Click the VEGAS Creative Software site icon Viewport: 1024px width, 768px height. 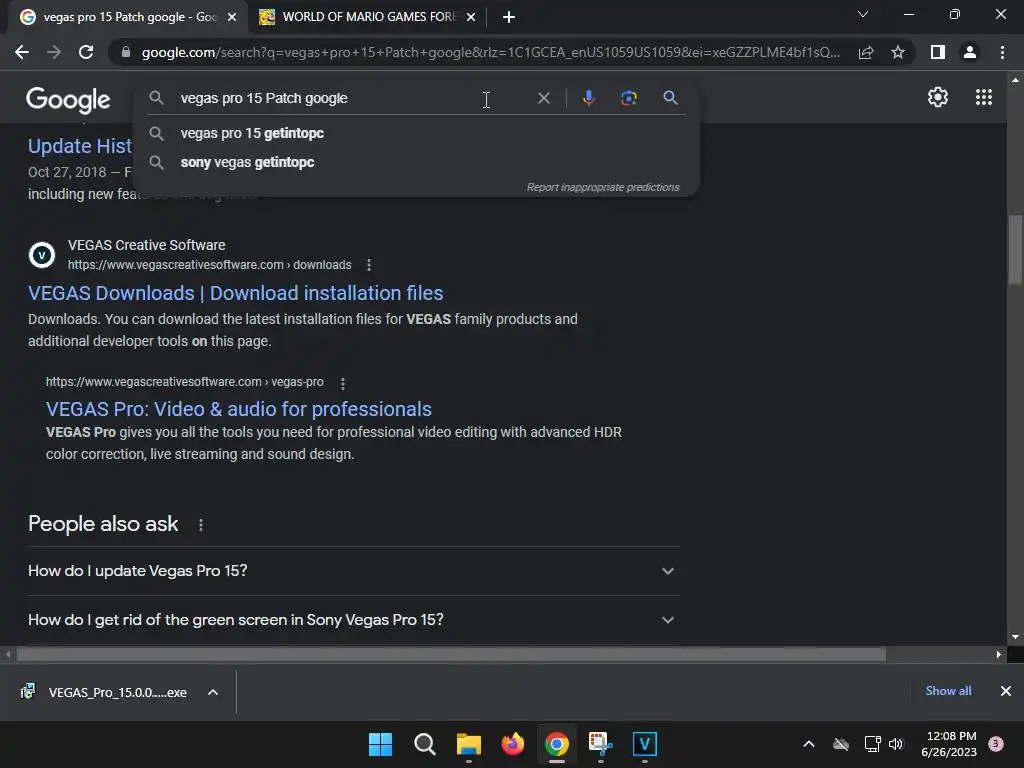42,255
